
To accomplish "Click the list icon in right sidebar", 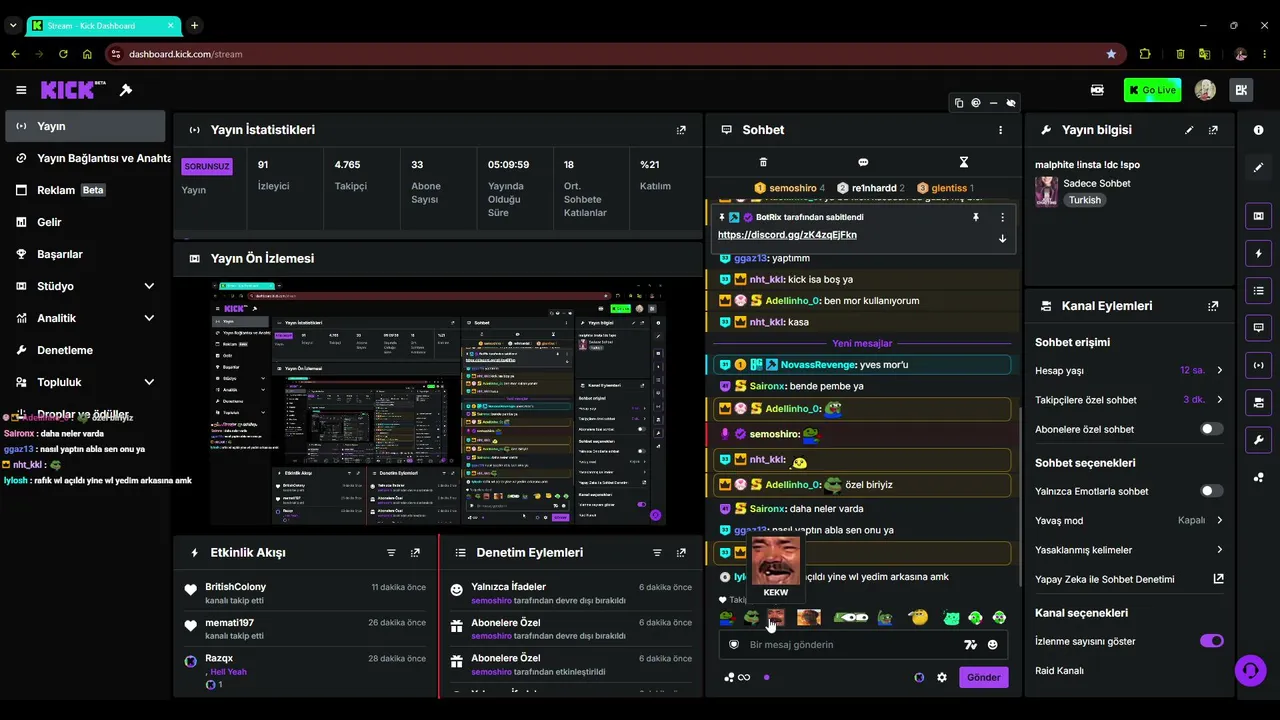I will (x=1258, y=291).
